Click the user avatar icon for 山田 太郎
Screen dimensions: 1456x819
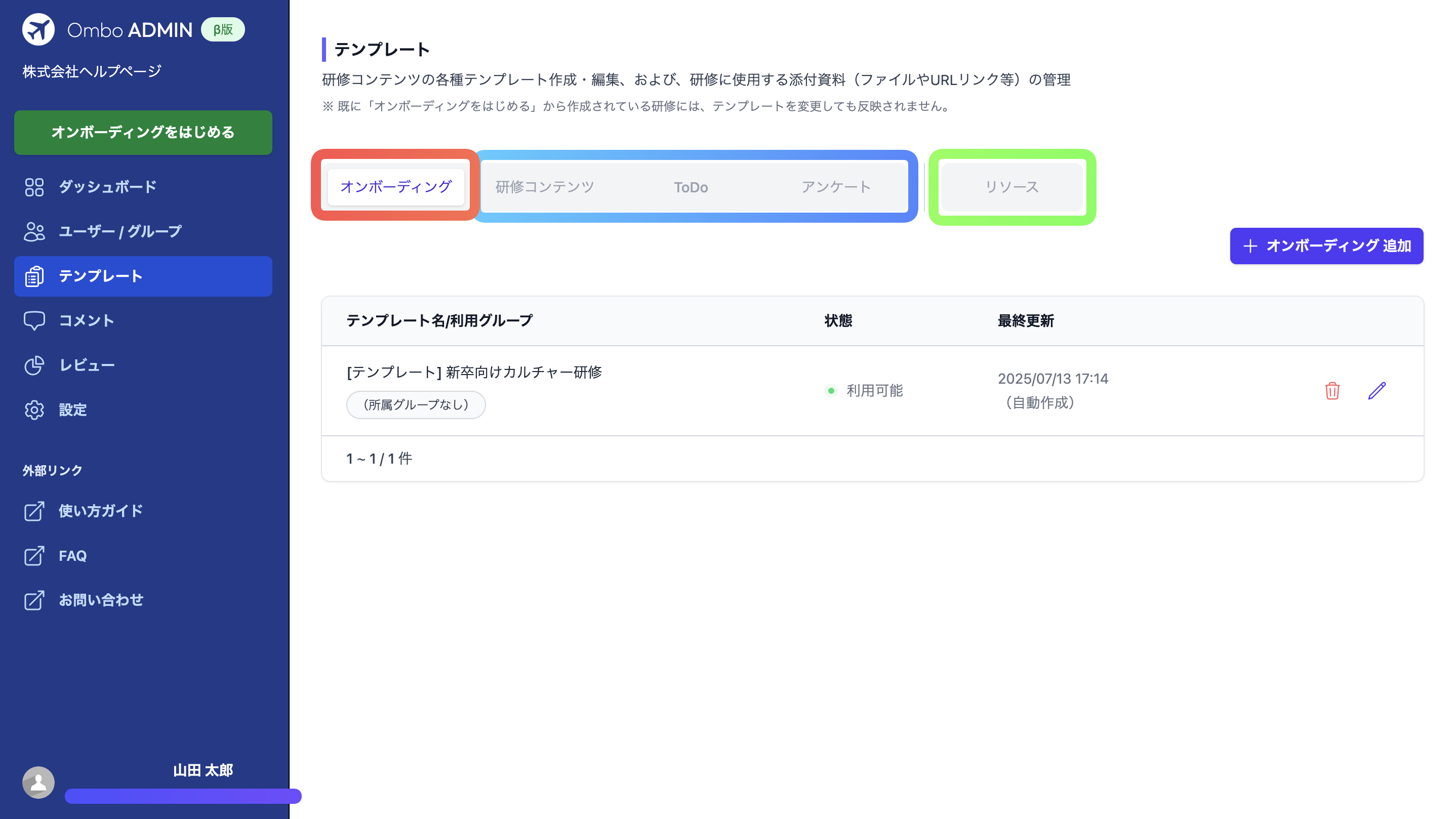pyautogui.click(x=38, y=782)
